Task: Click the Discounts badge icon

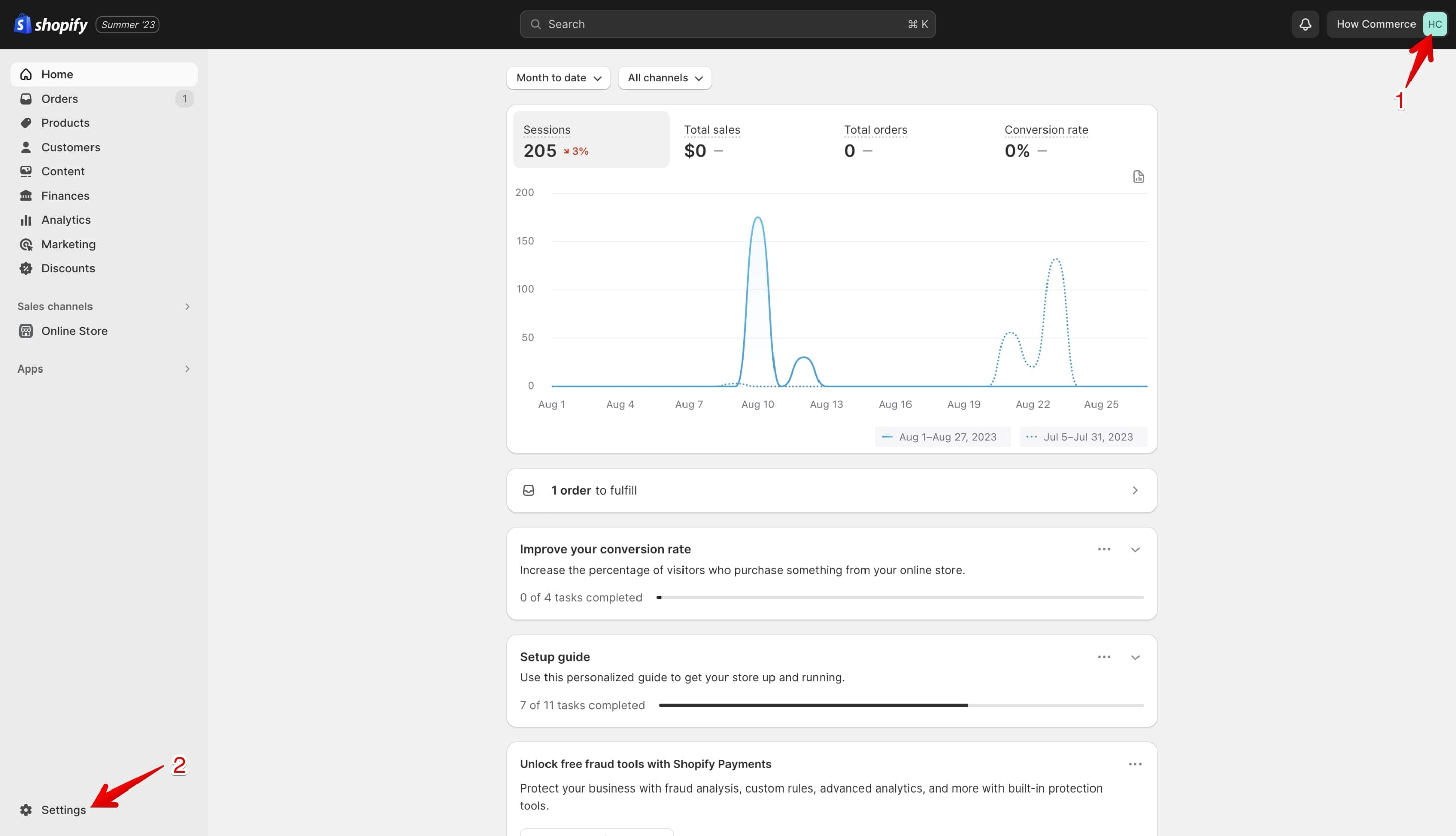Action: pyautogui.click(x=26, y=268)
